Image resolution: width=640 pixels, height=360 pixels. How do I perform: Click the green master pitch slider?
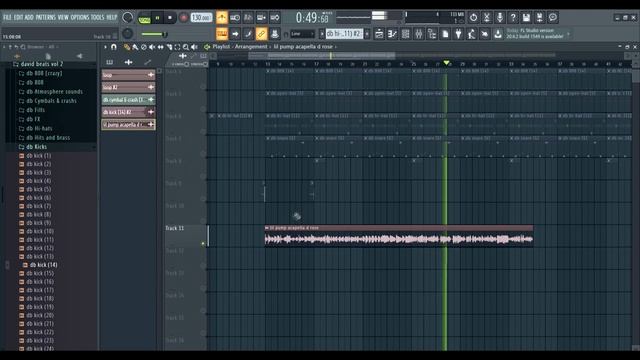point(154,34)
